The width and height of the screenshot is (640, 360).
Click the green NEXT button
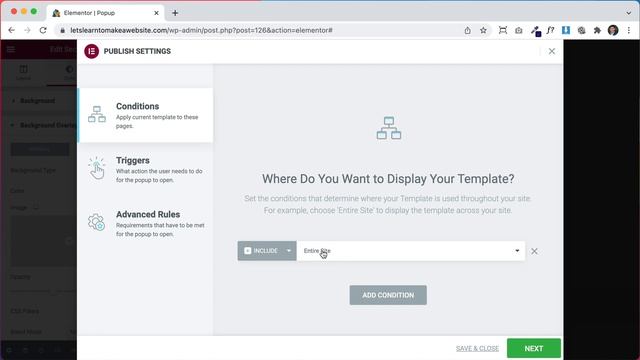tap(533, 348)
